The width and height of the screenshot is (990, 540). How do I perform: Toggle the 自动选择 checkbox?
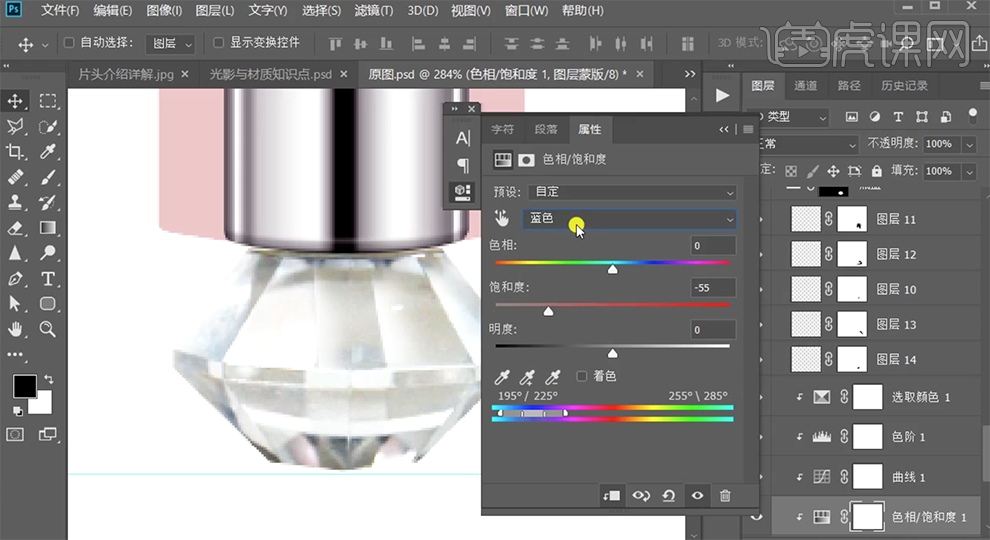click(70, 44)
